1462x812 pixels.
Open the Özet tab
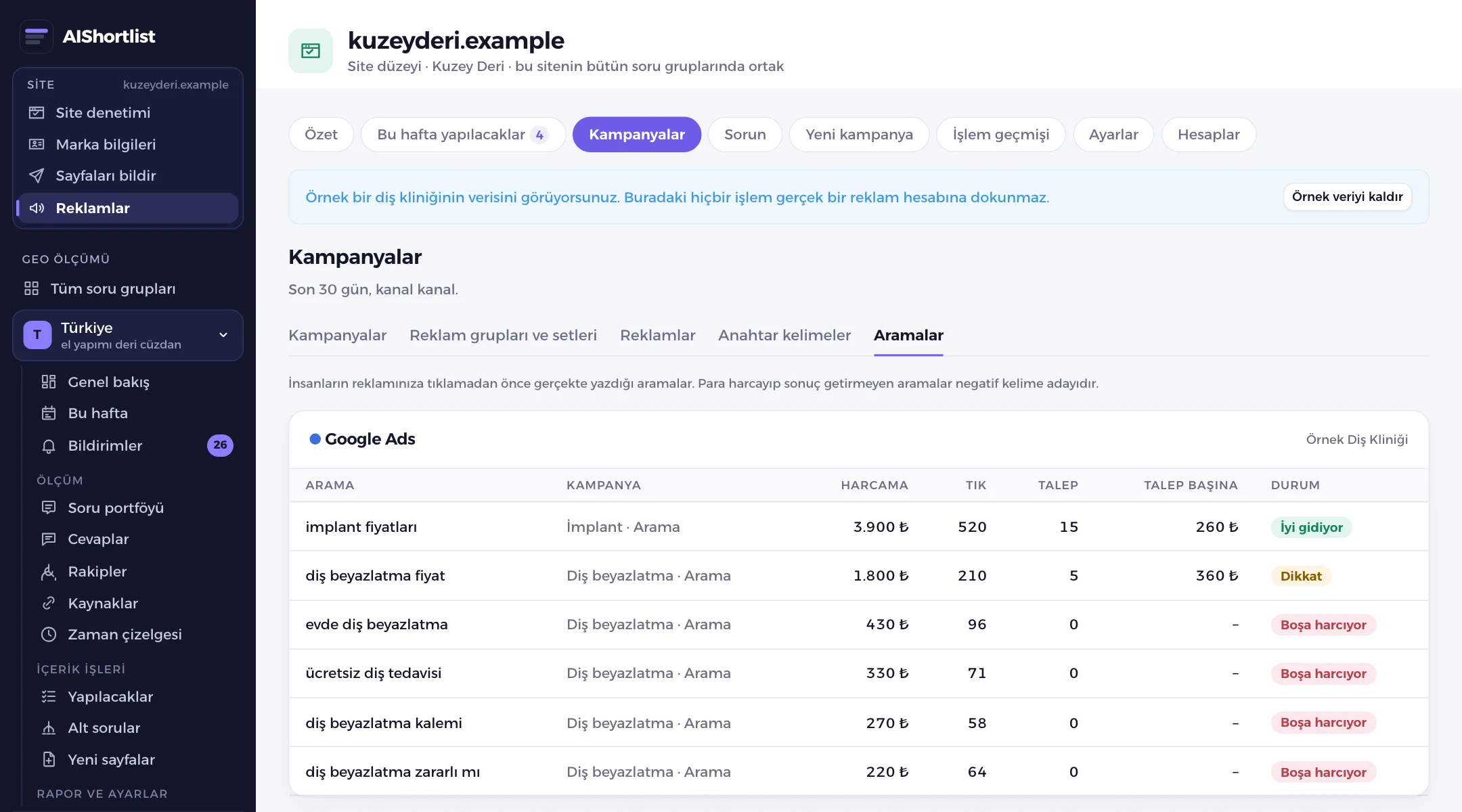[321, 134]
